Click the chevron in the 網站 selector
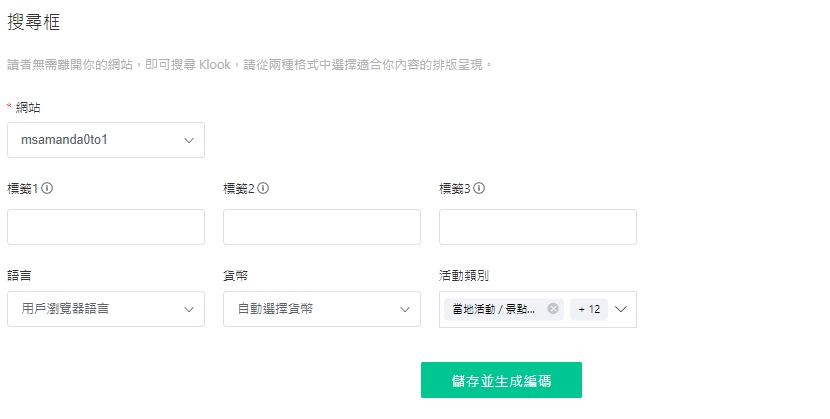The height and width of the screenshot is (419, 830). (x=189, y=140)
